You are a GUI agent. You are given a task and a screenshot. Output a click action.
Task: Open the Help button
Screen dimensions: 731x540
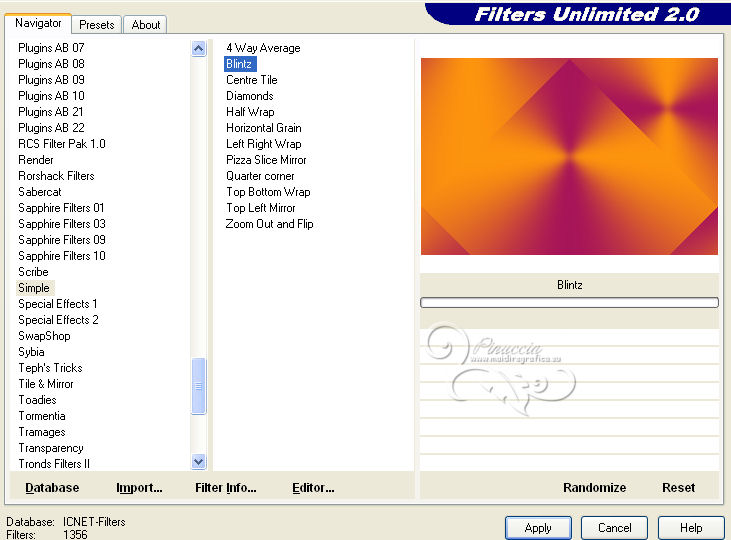[691, 528]
